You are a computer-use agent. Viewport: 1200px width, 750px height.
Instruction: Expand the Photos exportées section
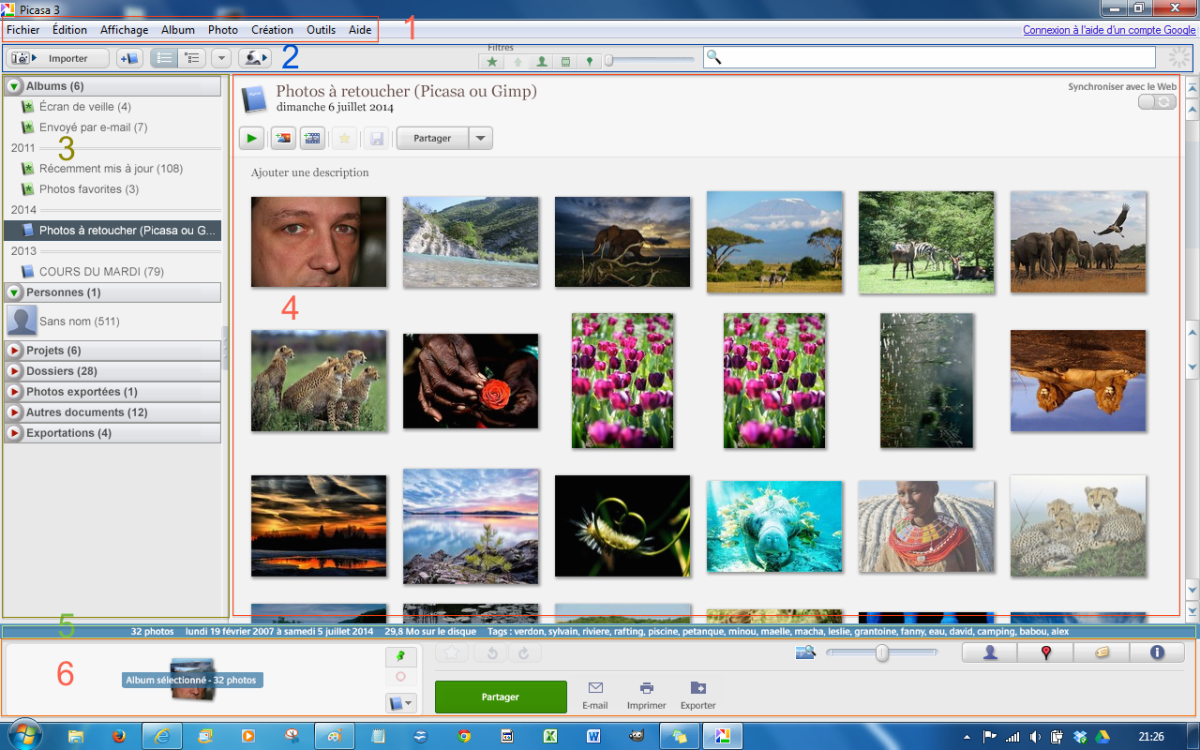[x=15, y=391]
